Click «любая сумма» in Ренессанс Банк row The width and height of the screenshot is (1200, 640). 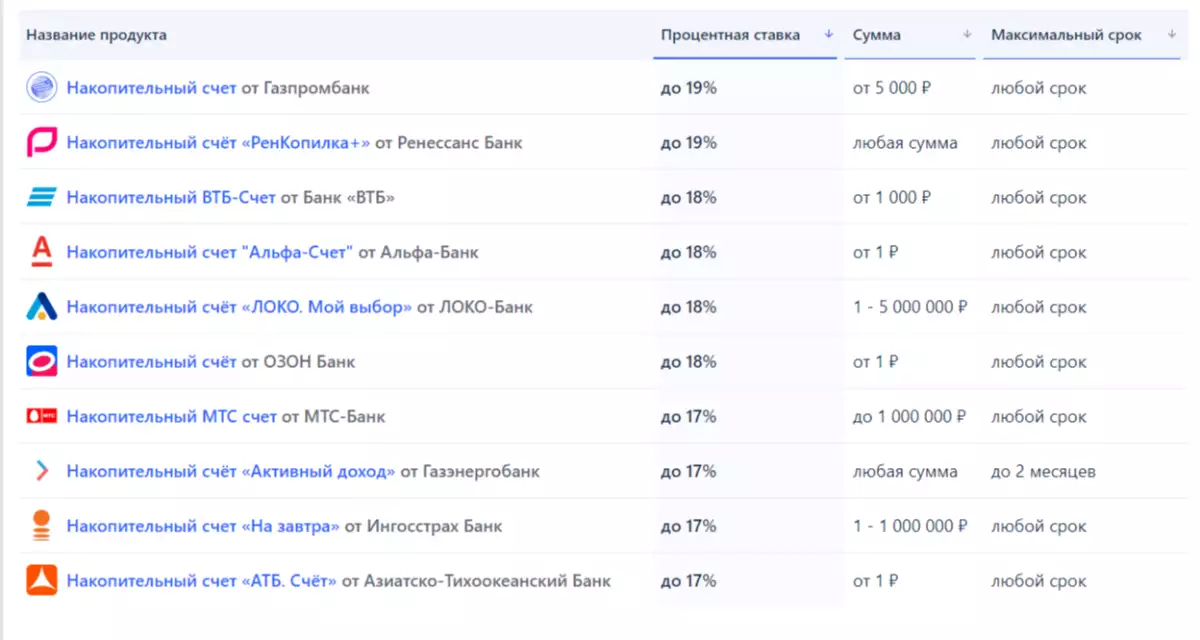(x=905, y=143)
